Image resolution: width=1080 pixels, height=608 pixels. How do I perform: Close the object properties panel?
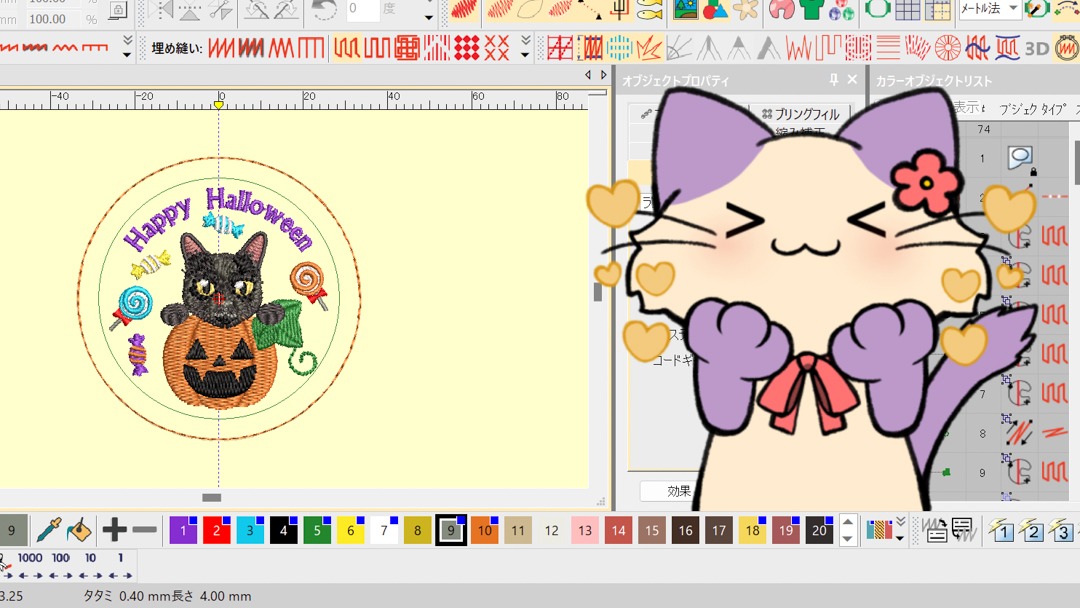tap(852, 80)
